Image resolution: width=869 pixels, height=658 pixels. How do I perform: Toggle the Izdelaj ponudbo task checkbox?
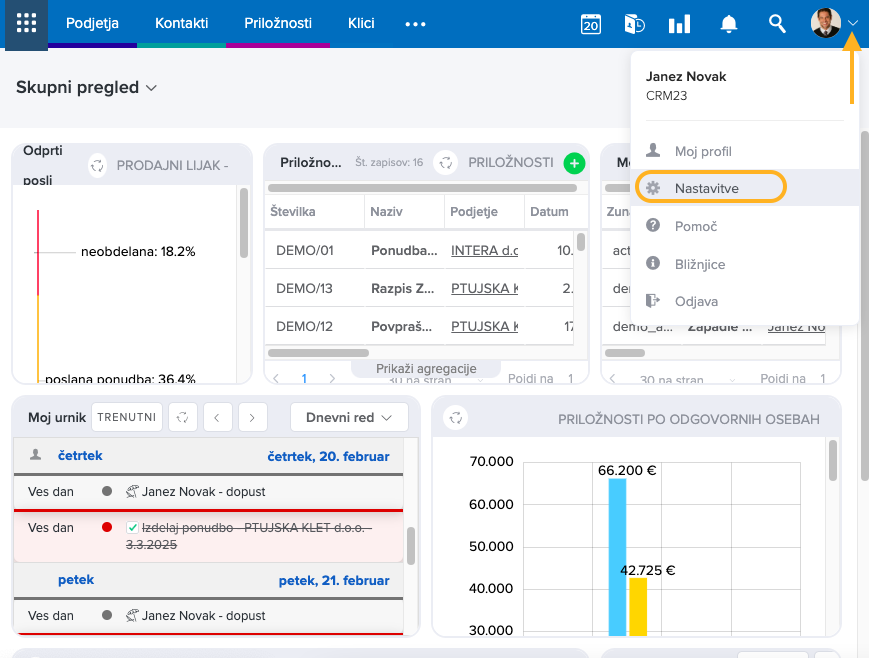point(133,527)
